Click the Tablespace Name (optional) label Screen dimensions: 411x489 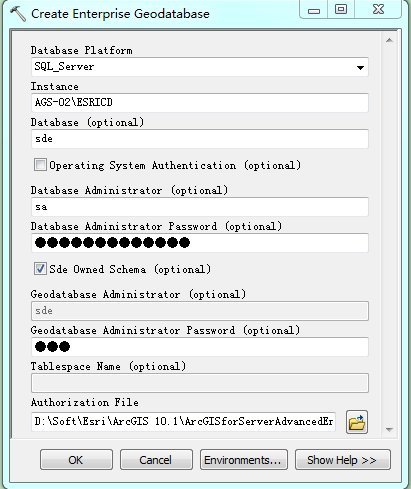108,366
